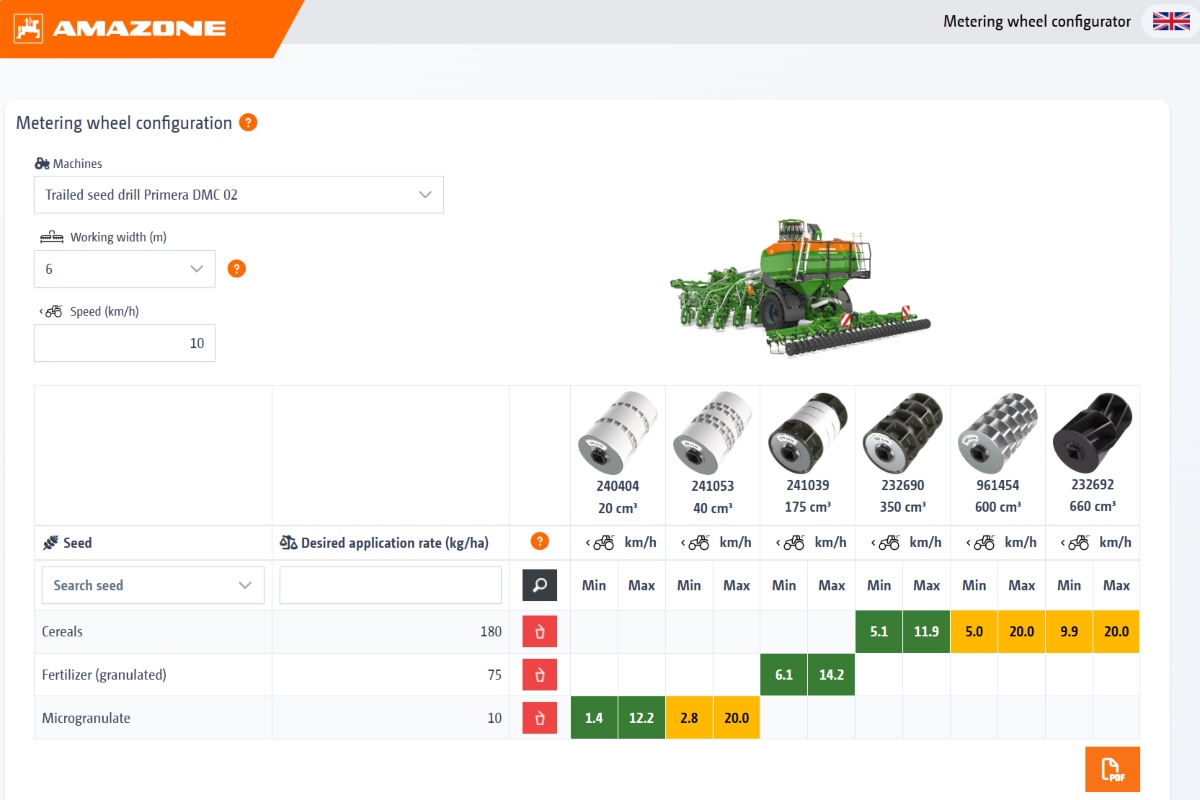Click the Cereals row label
This screenshot has width=1200, height=800.
[x=62, y=632]
